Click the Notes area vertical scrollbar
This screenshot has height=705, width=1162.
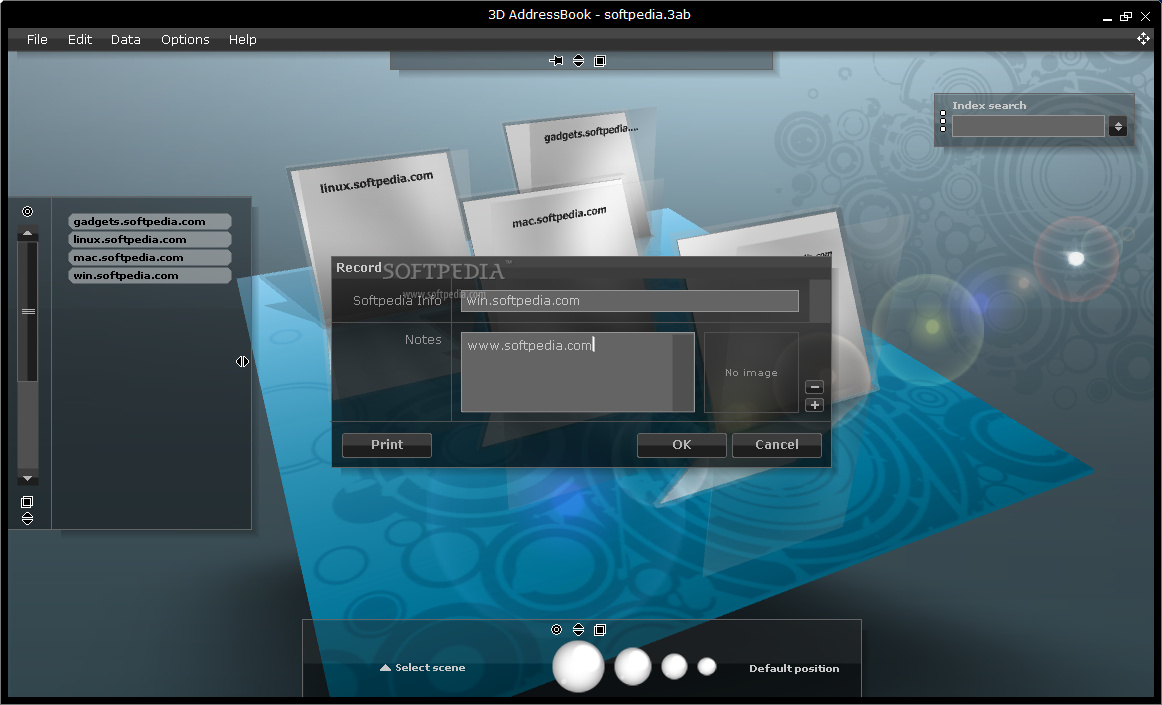point(683,372)
